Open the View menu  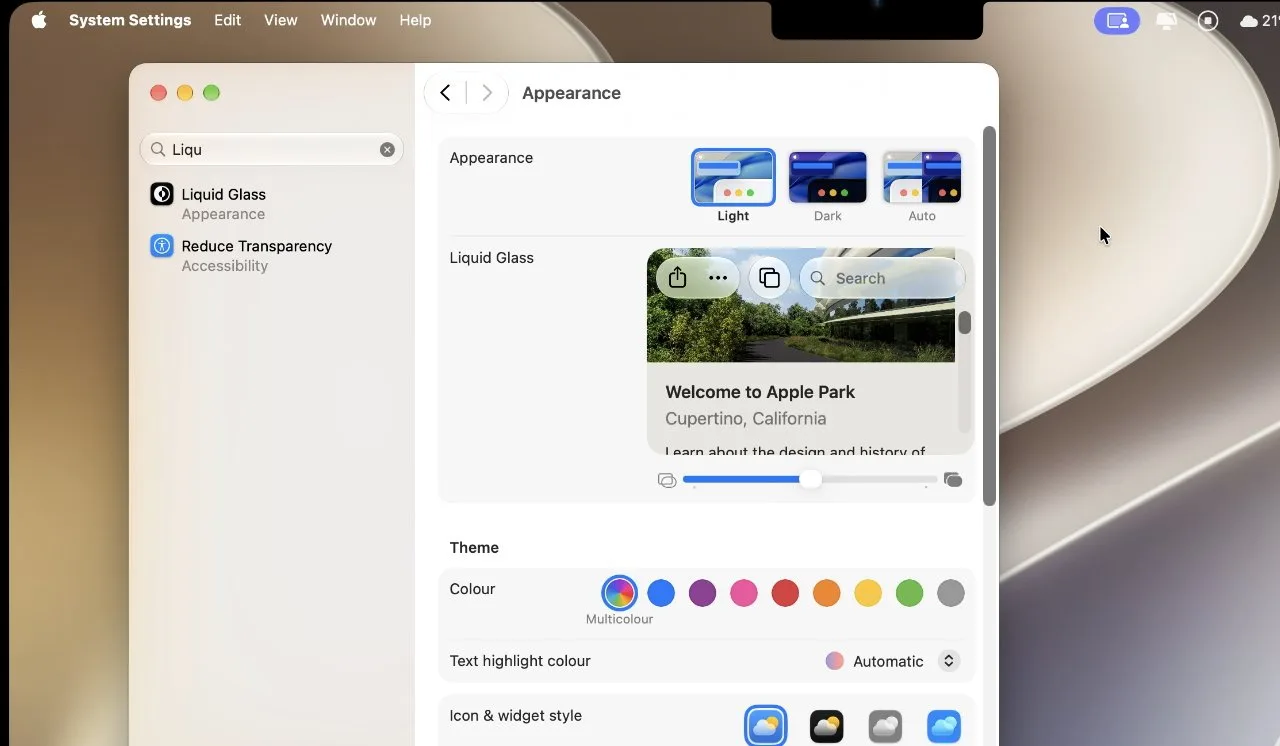pyautogui.click(x=281, y=20)
